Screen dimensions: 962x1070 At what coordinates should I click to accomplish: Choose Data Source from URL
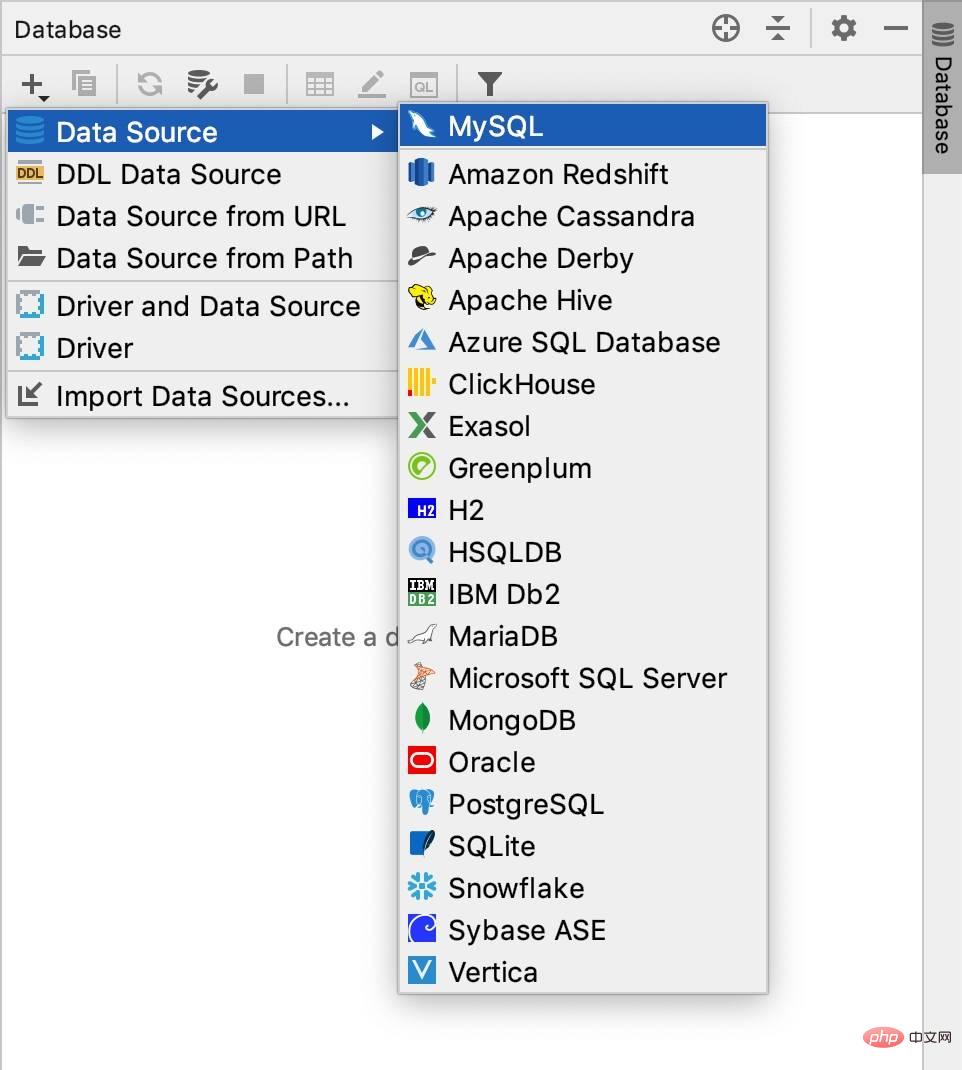coord(203,216)
